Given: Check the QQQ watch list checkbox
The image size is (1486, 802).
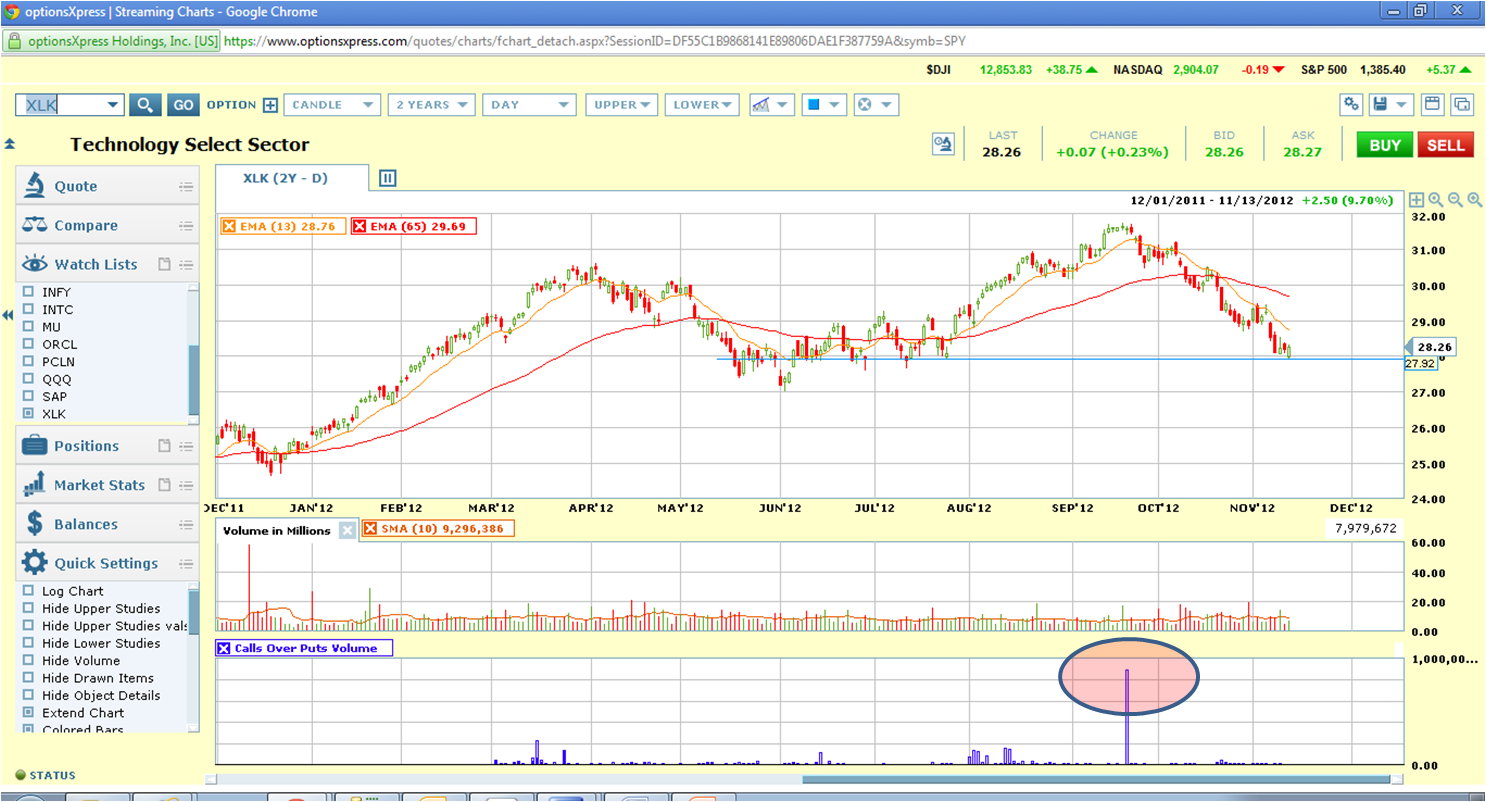Looking at the screenshot, I should tap(28, 379).
